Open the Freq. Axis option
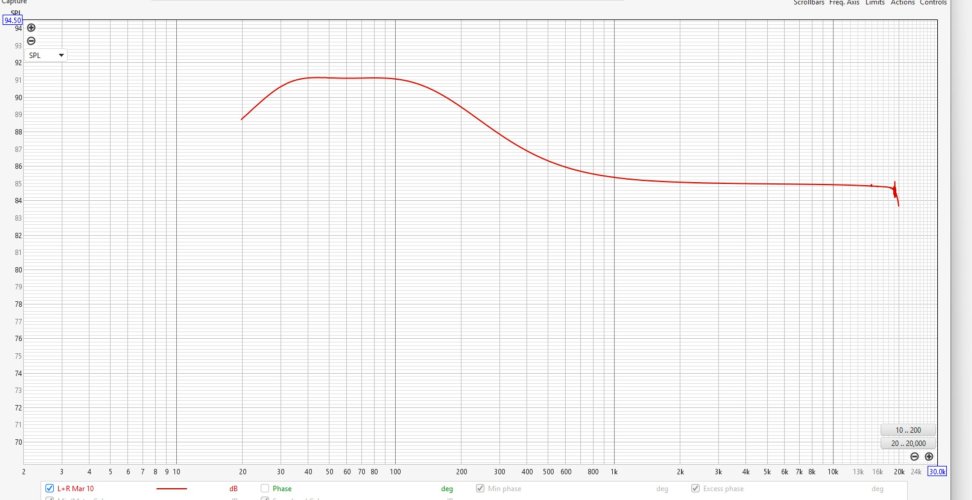The height and width of the screenshot is (500, 972). (x=844, y=2)
